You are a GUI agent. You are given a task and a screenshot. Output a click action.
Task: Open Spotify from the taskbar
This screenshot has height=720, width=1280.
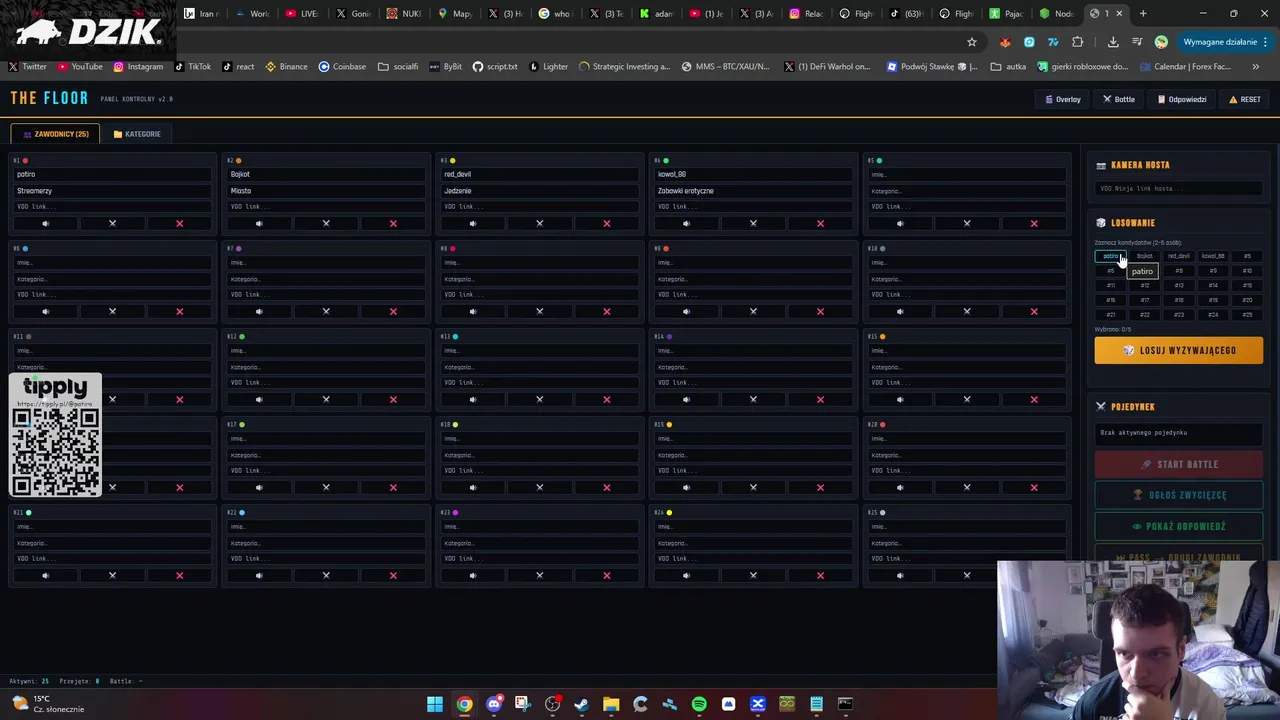coord(699,704)
